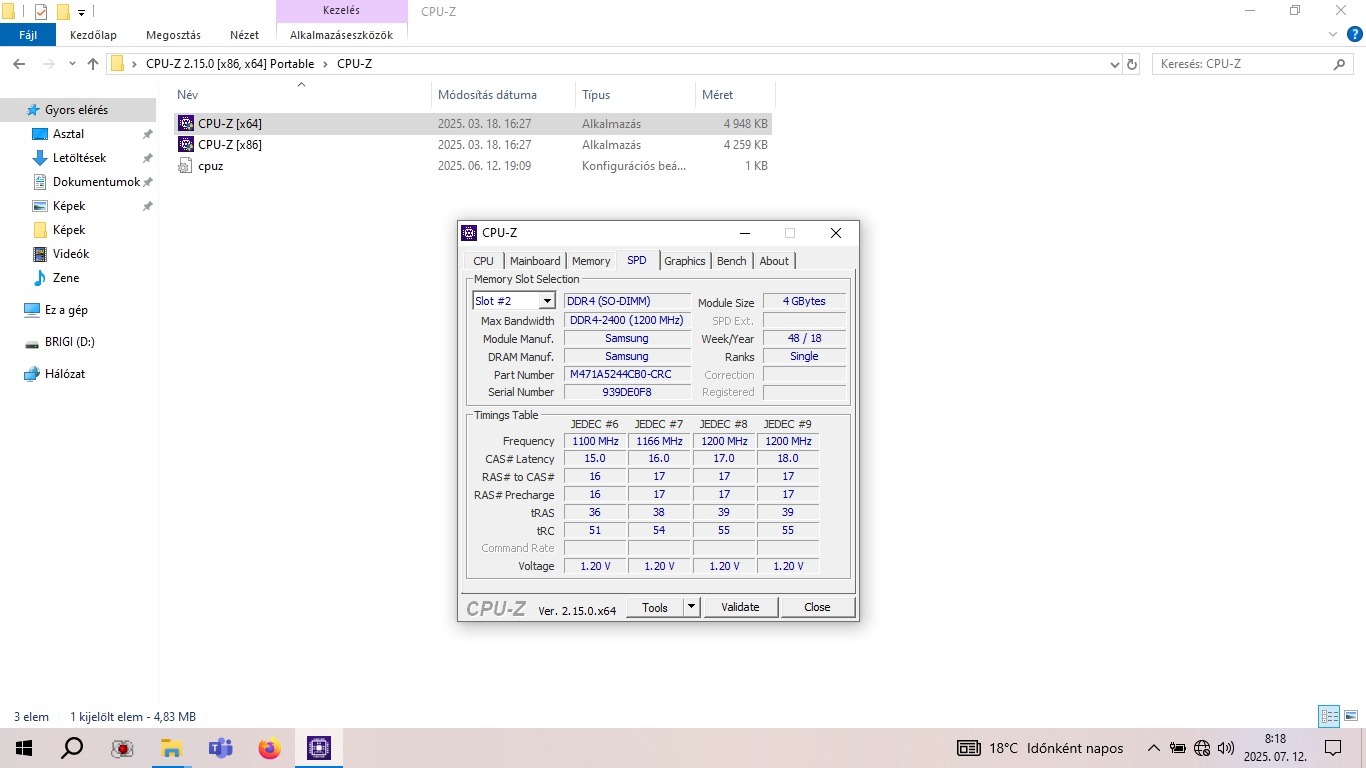Open File Explorer from taskbar

pos(171,748)
